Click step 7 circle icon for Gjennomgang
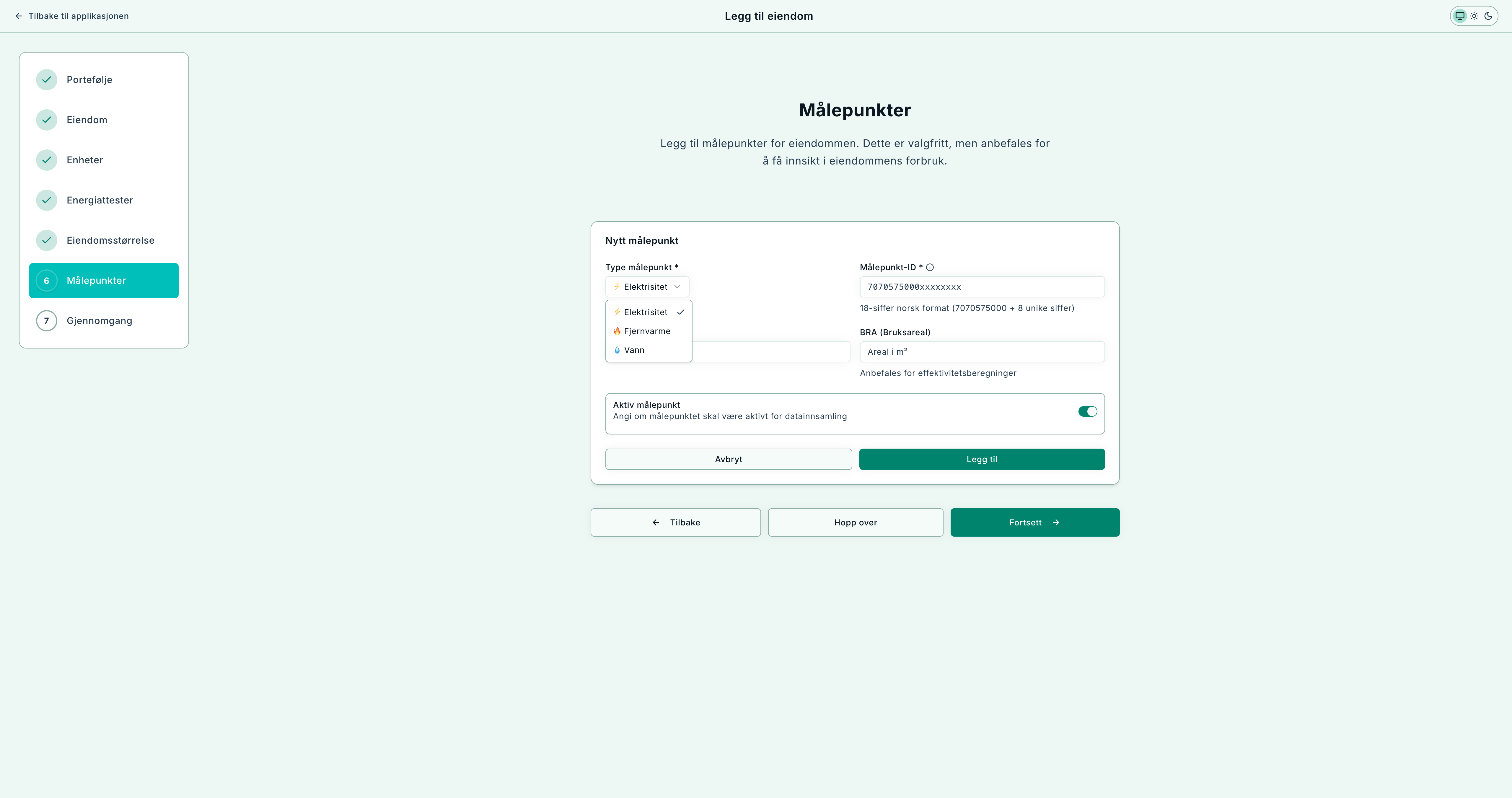 [46, 321]
